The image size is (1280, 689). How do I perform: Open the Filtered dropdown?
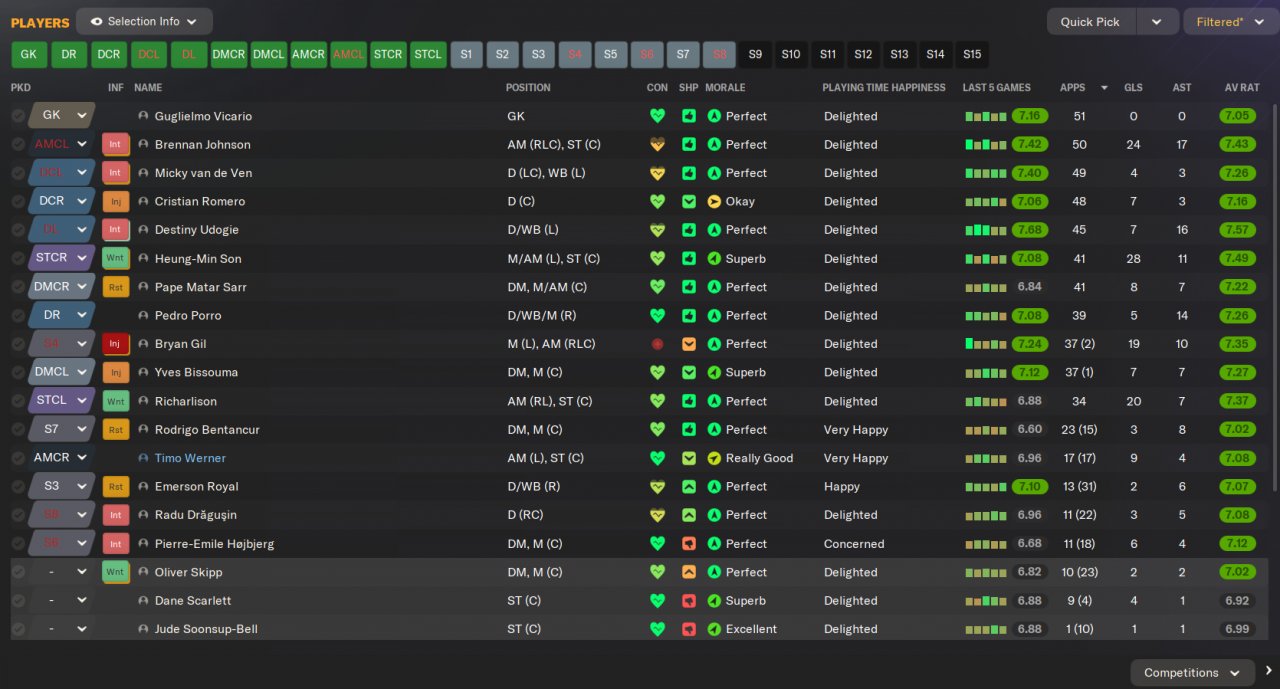click(x=1230, y=21)
